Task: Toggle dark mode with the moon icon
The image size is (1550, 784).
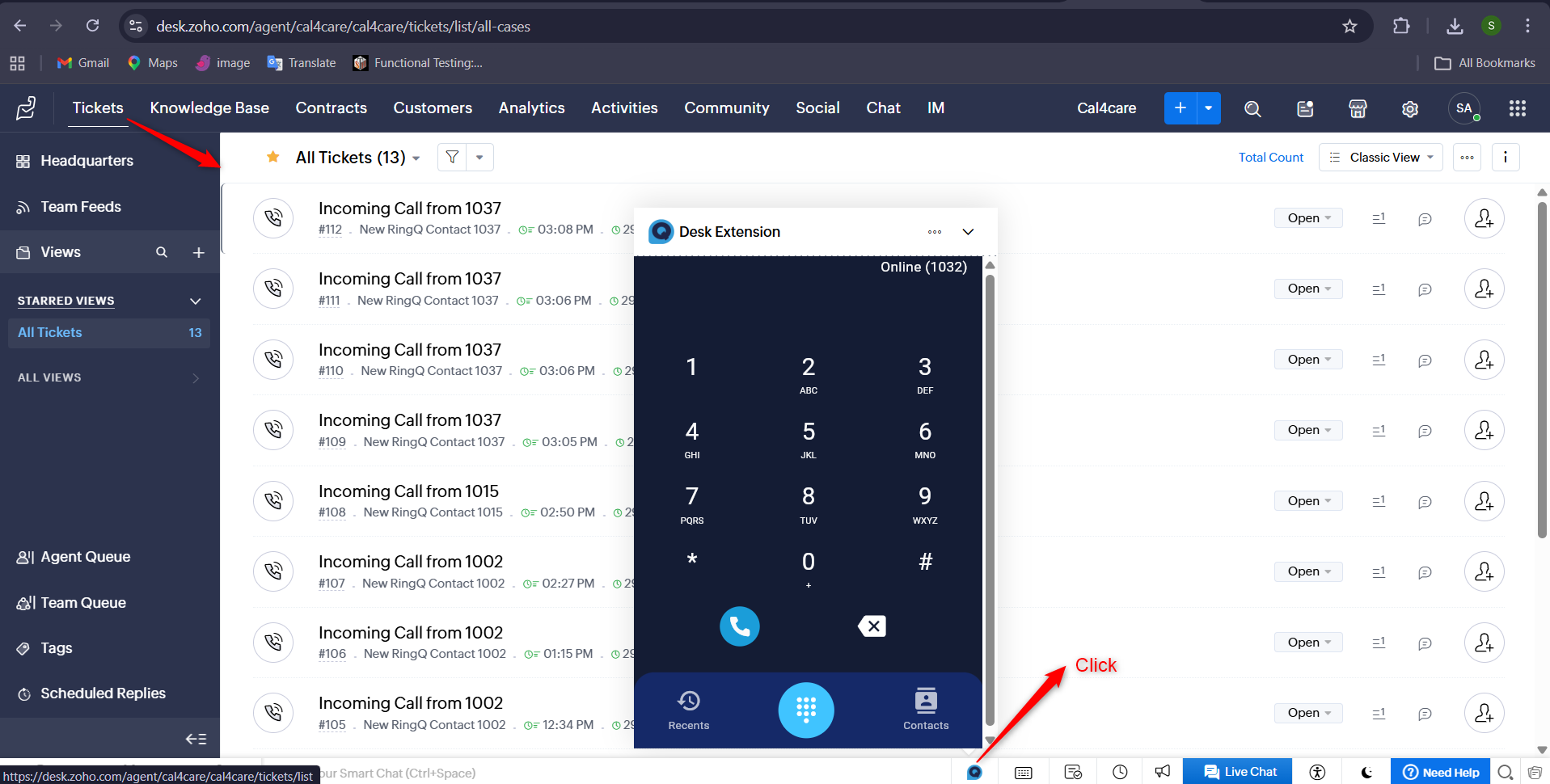Action: (x=1366, y=773)
